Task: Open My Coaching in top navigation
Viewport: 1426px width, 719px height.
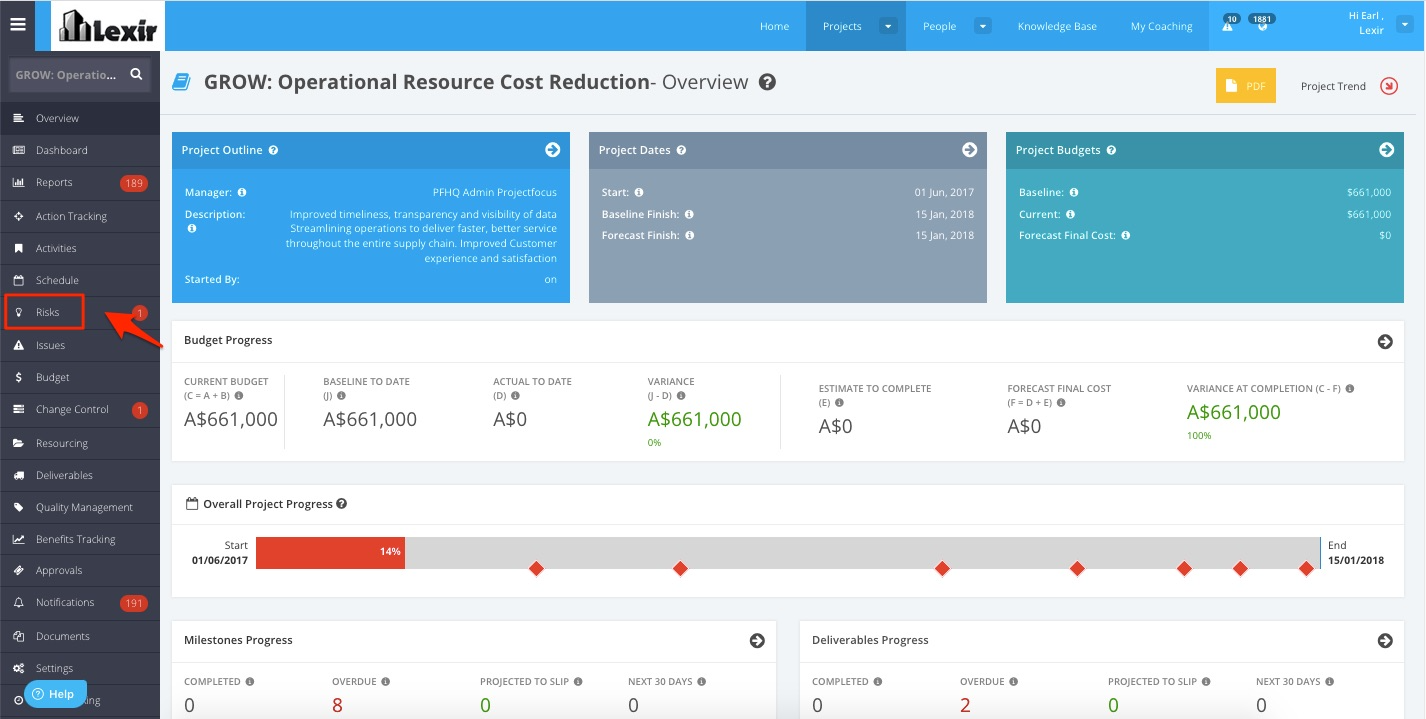Action: pos(1161,26)
